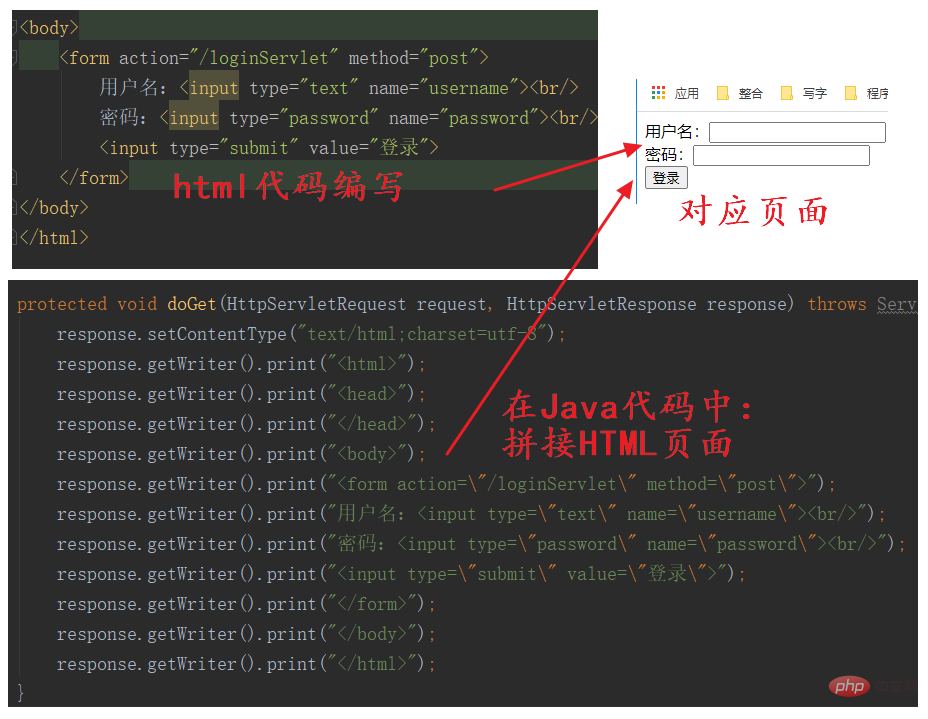Collapse the <body> tag fold marker
928x719 pixels.
point(15,27)
